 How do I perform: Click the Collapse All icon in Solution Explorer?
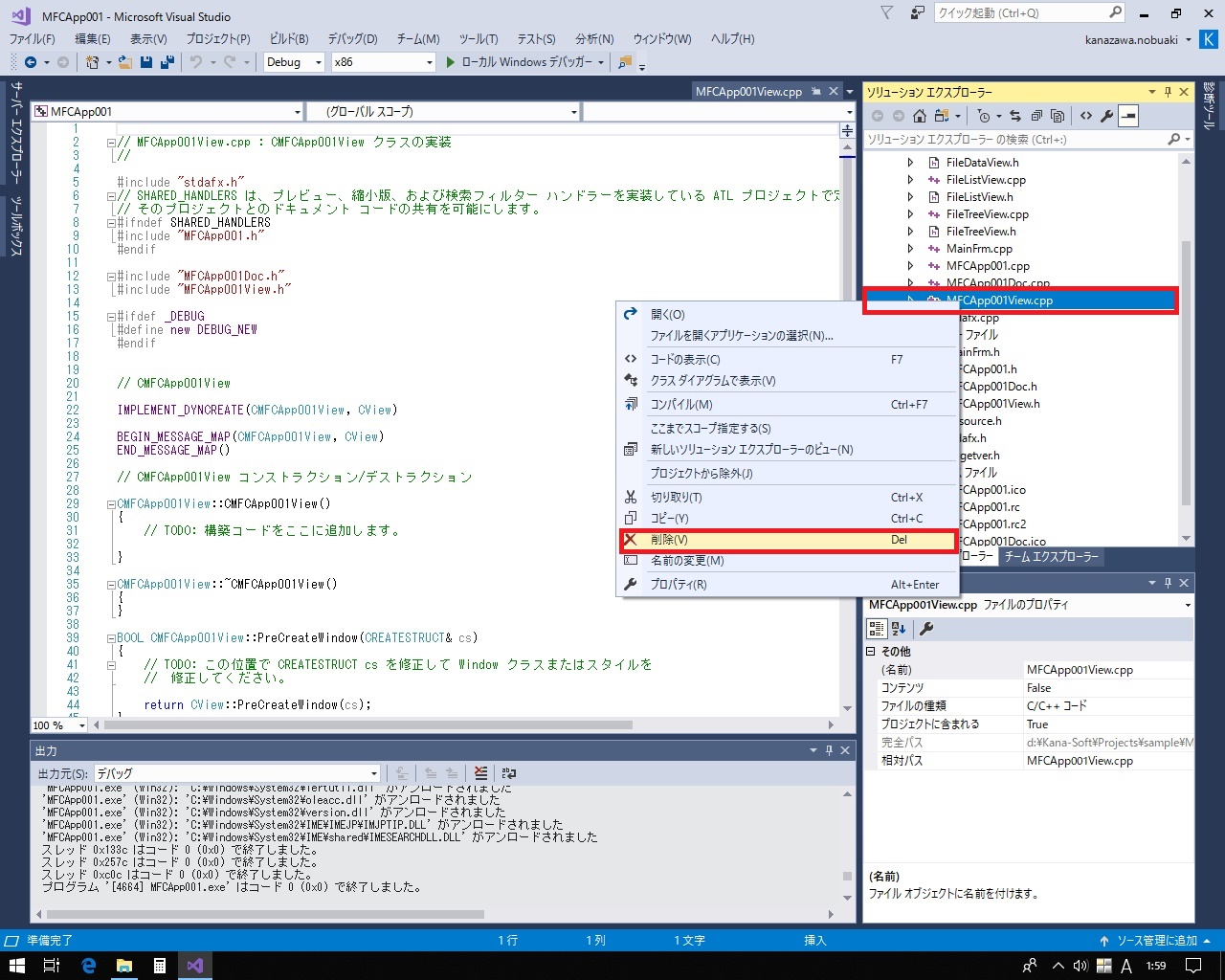[1036, 116]
